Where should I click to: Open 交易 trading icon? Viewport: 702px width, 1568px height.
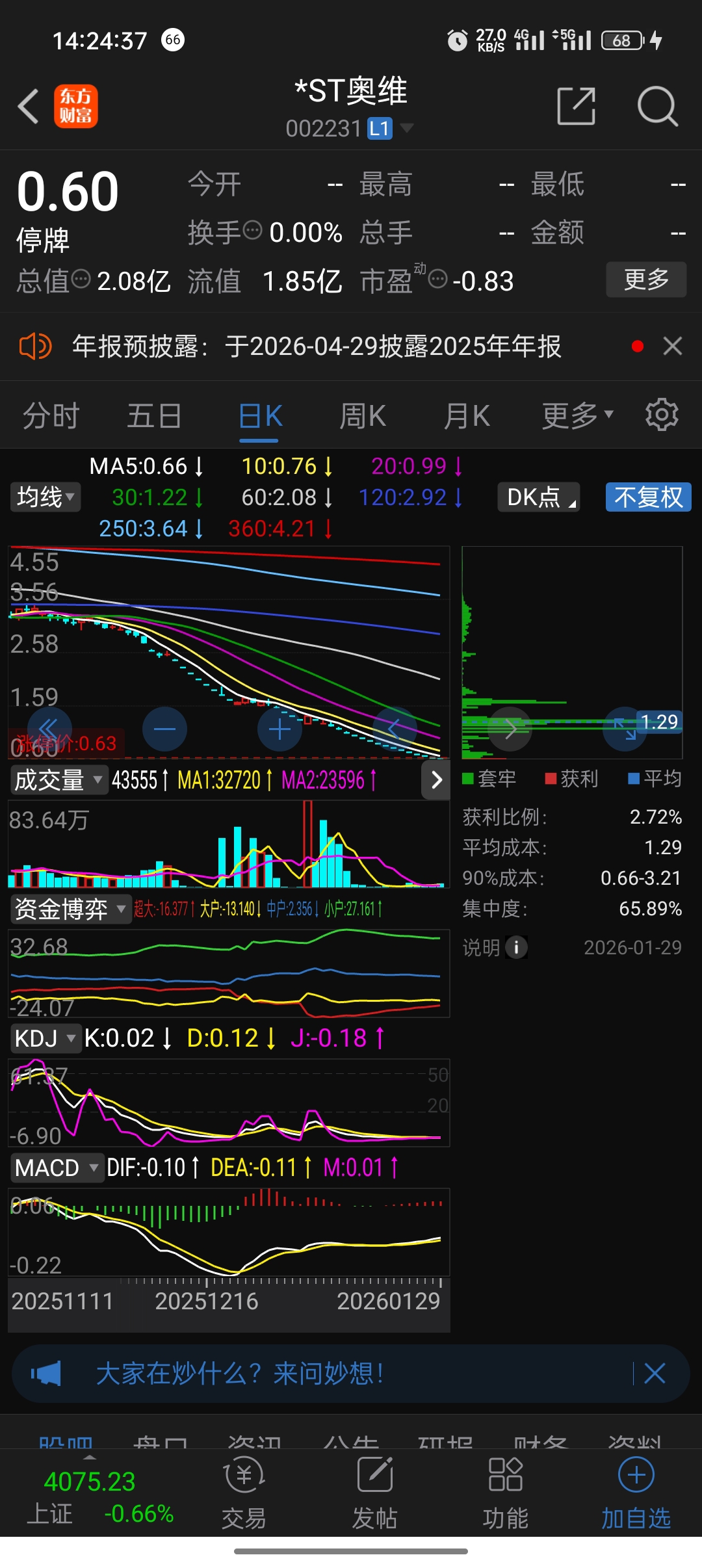pyautogui.click(x=244, y=1494)
